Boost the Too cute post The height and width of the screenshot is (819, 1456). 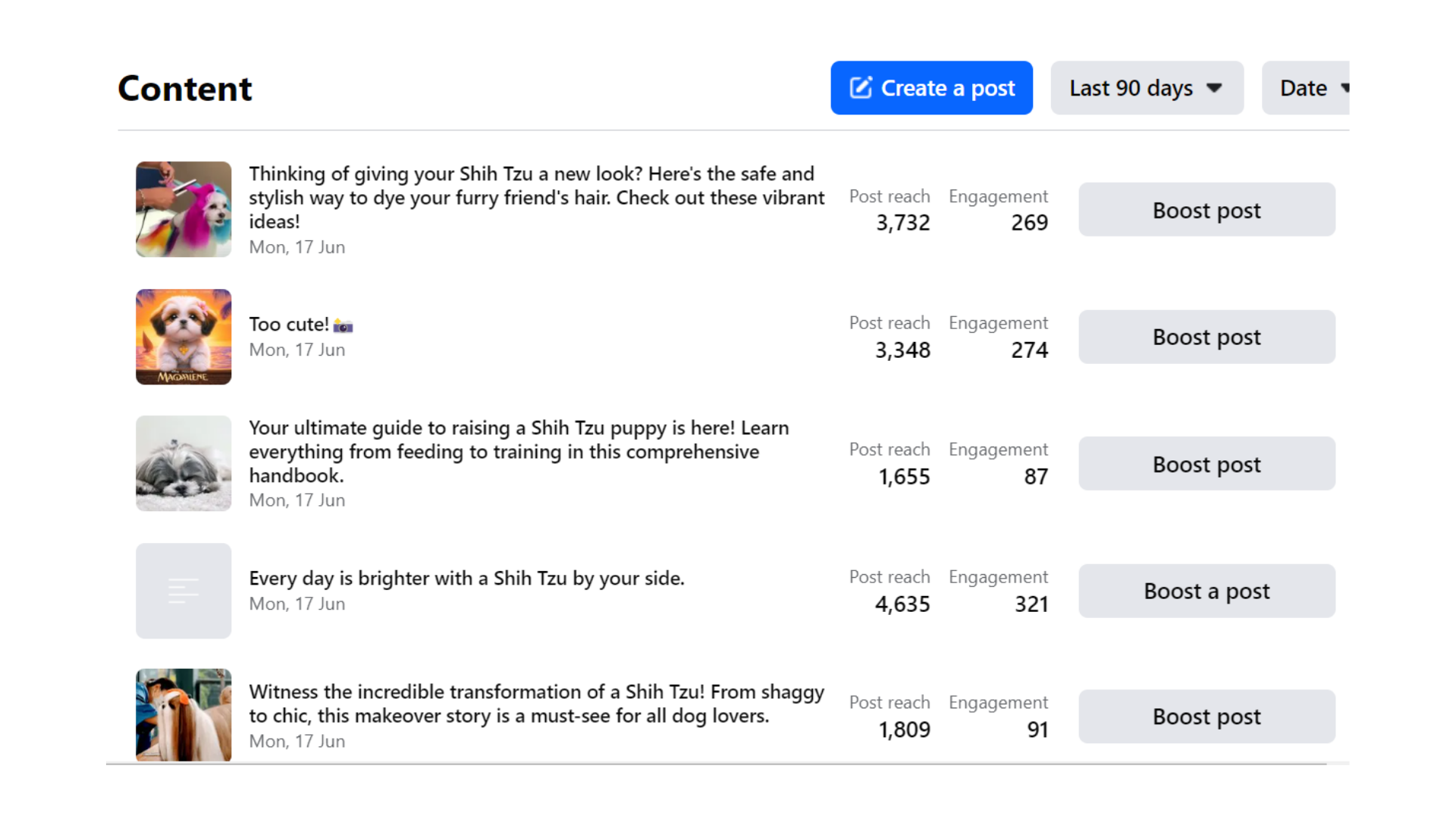click(x=1207, y=337)
